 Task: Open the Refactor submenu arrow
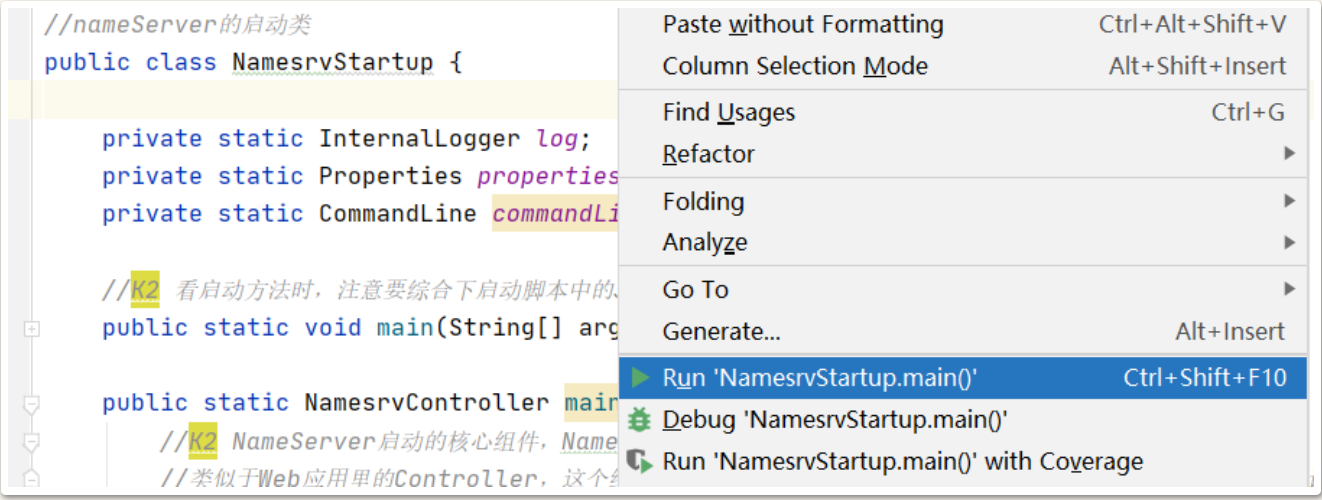tap(1289, 154)
